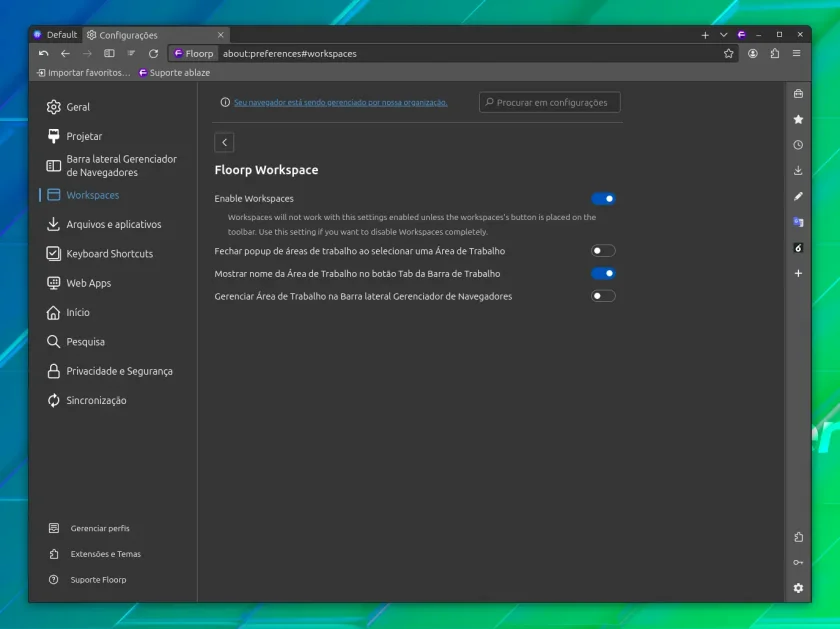The width and height of the screenshot is (840, 629).
Task: Open the managed by organization link
Action: tap(341, 102)
